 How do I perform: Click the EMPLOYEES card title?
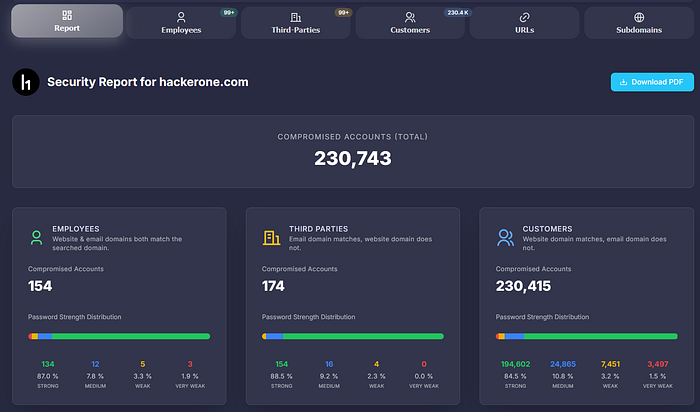click(x=76, y=229)
